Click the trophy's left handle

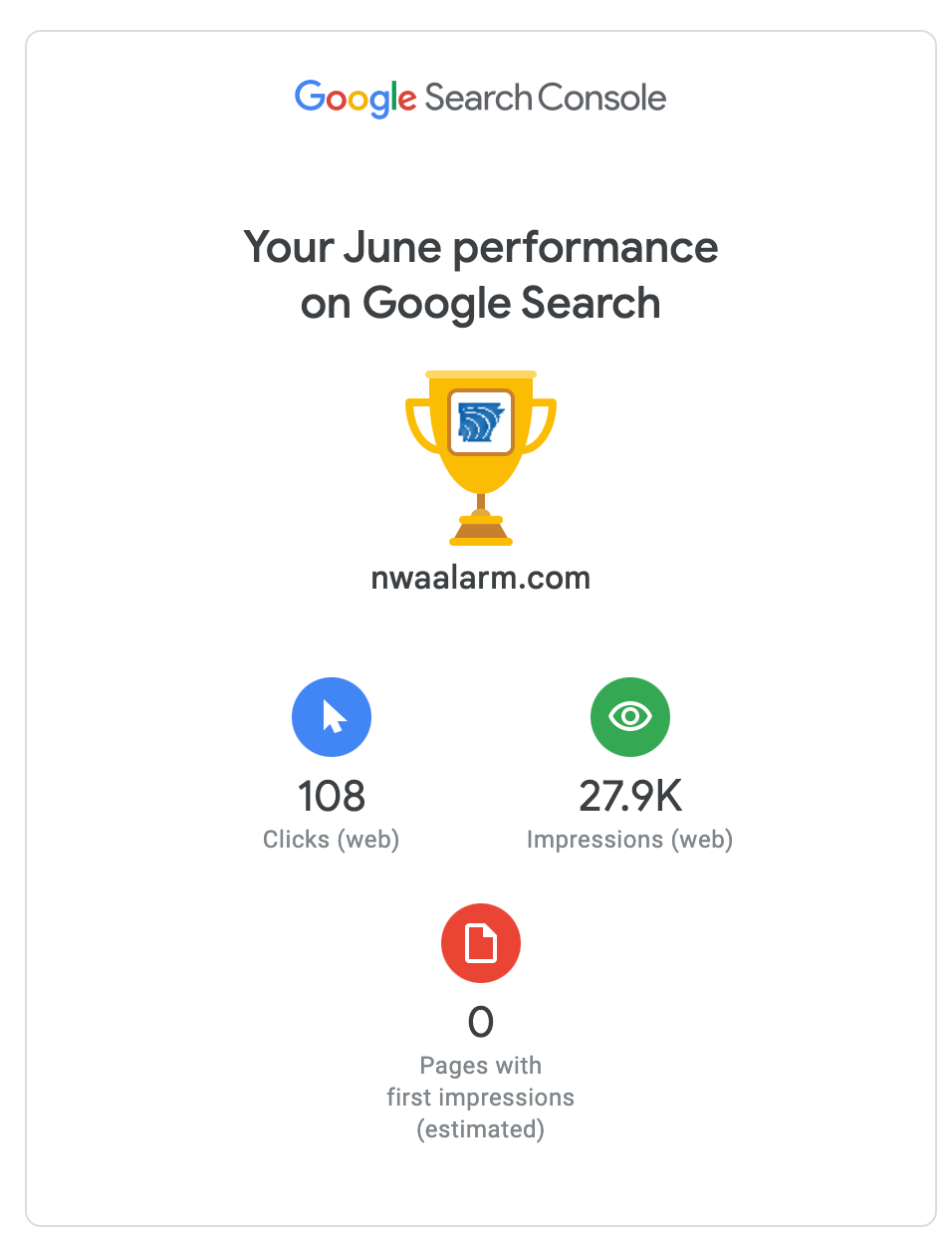(418, 424)
